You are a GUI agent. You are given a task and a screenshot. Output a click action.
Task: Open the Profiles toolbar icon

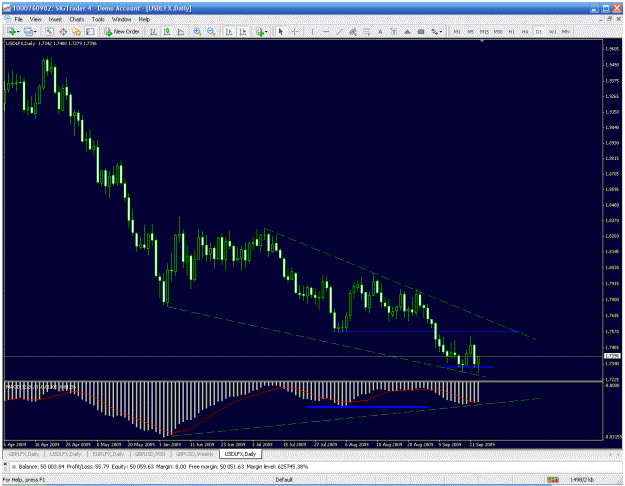(x=28, y=31)
